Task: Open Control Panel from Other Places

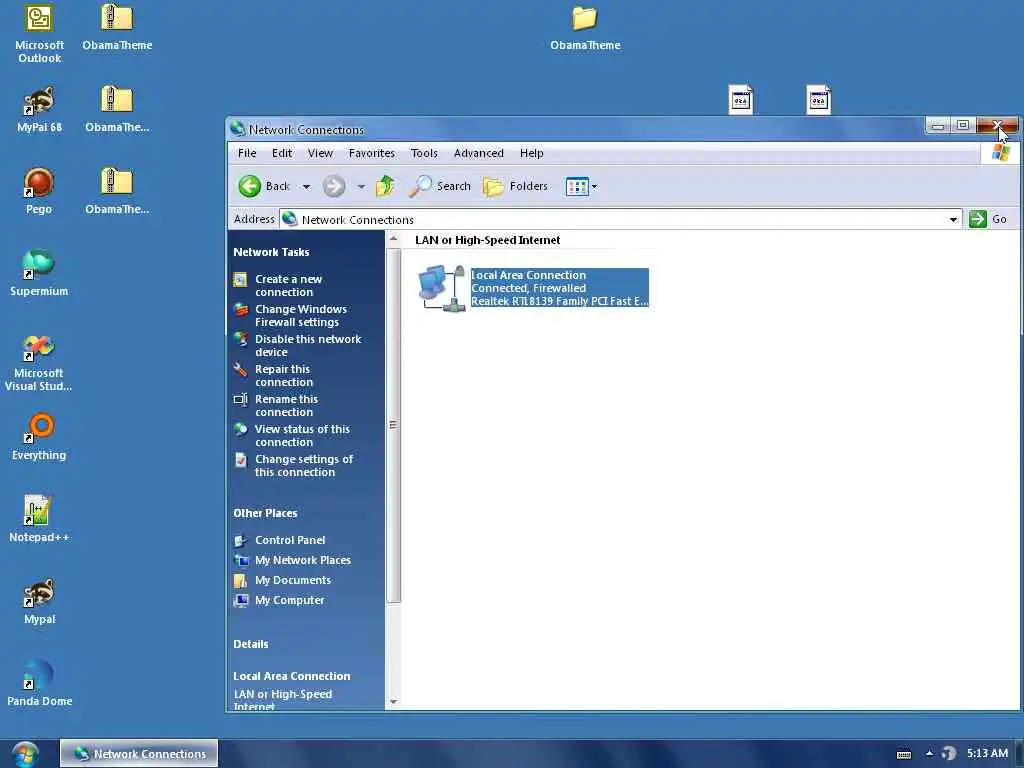Action: coord(290,540)
